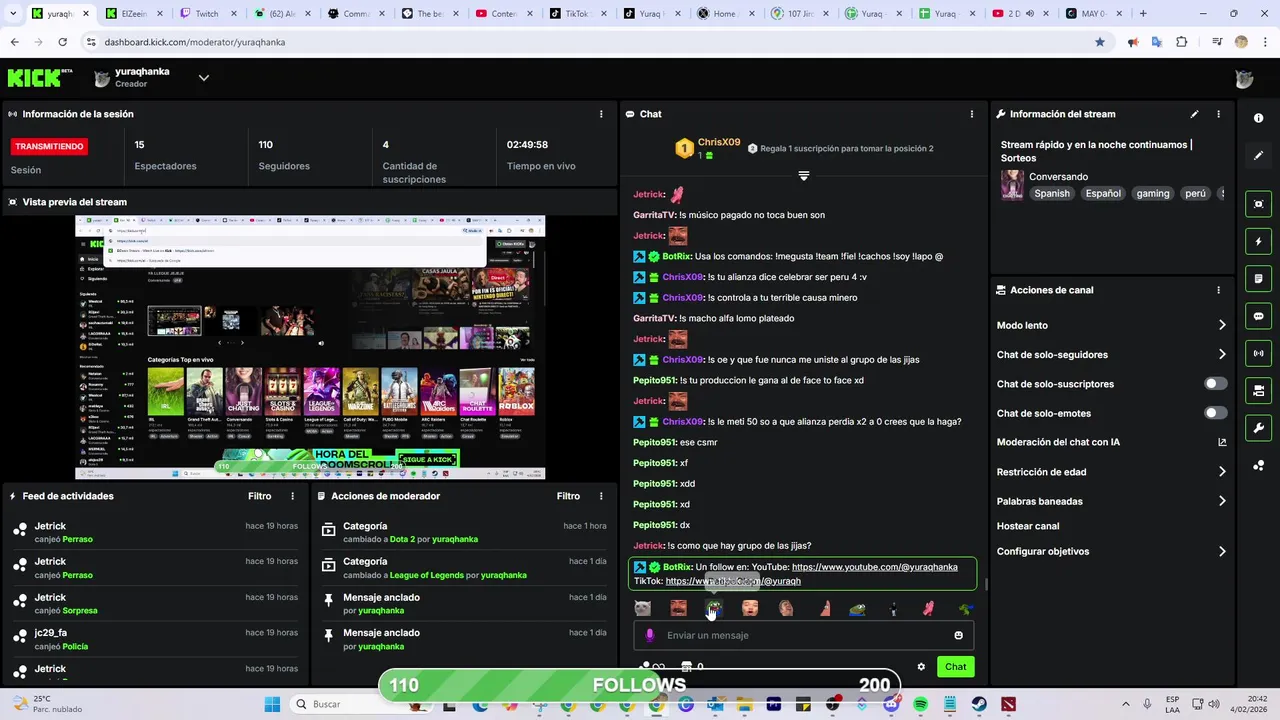Open stream info icon in right sidebar
This screenshot has width=1280, height=720.
[x=1258, y=118]
